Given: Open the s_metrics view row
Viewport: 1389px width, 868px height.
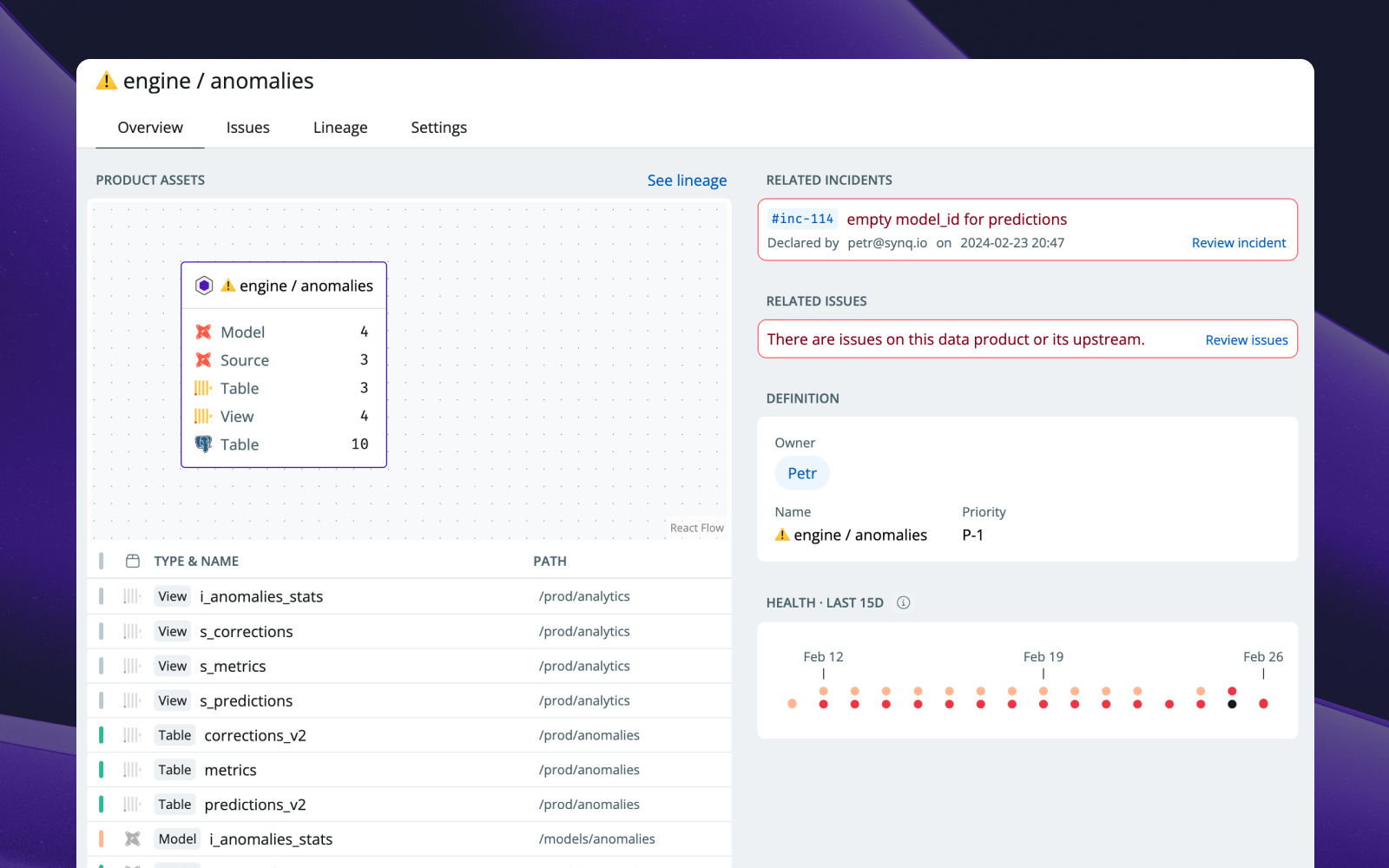Looking at the screenshot, I should pyautogui.click(x=409, y=666).
